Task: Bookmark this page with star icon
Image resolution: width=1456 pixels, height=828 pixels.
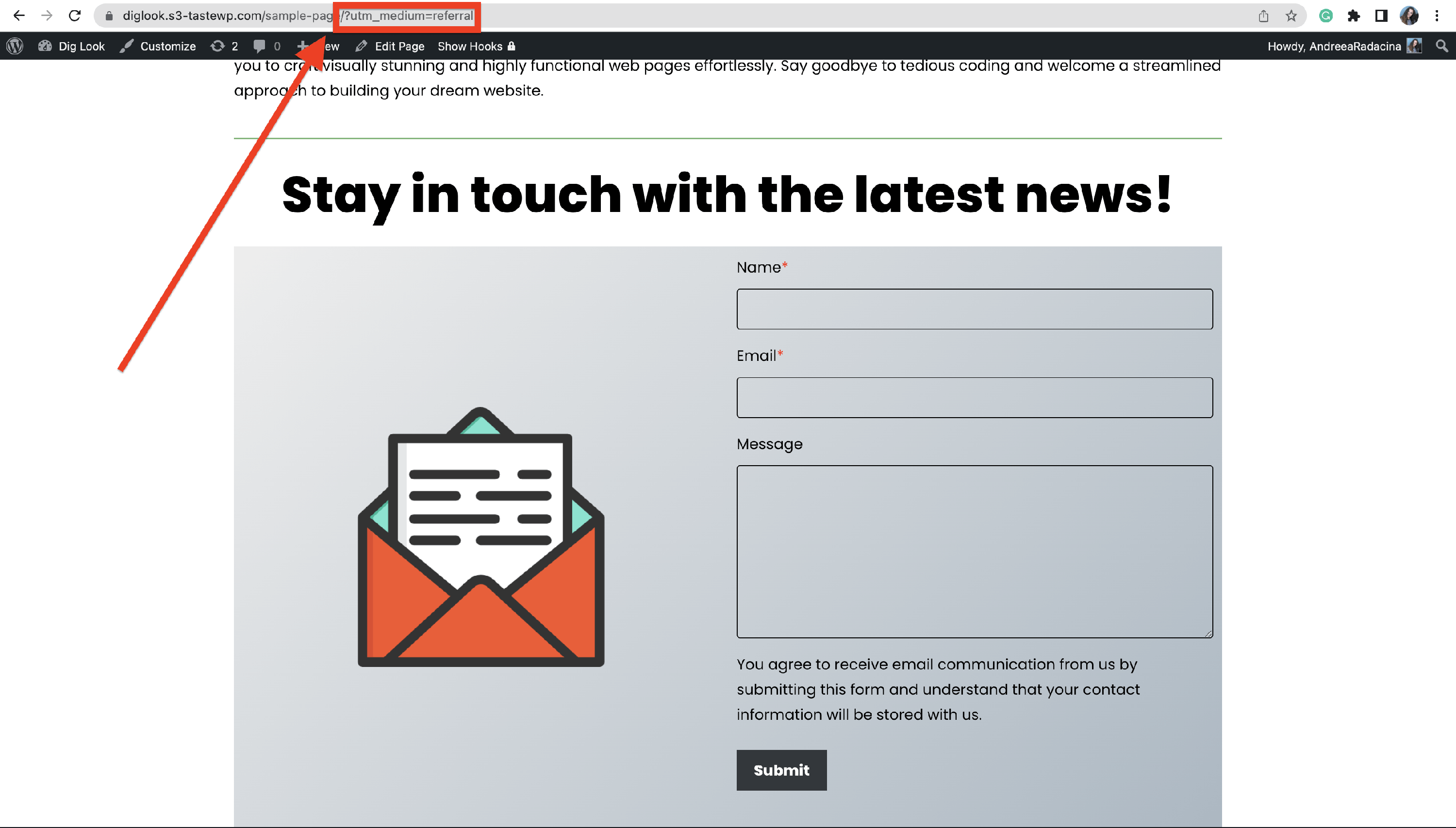Action: [1291, 16]
